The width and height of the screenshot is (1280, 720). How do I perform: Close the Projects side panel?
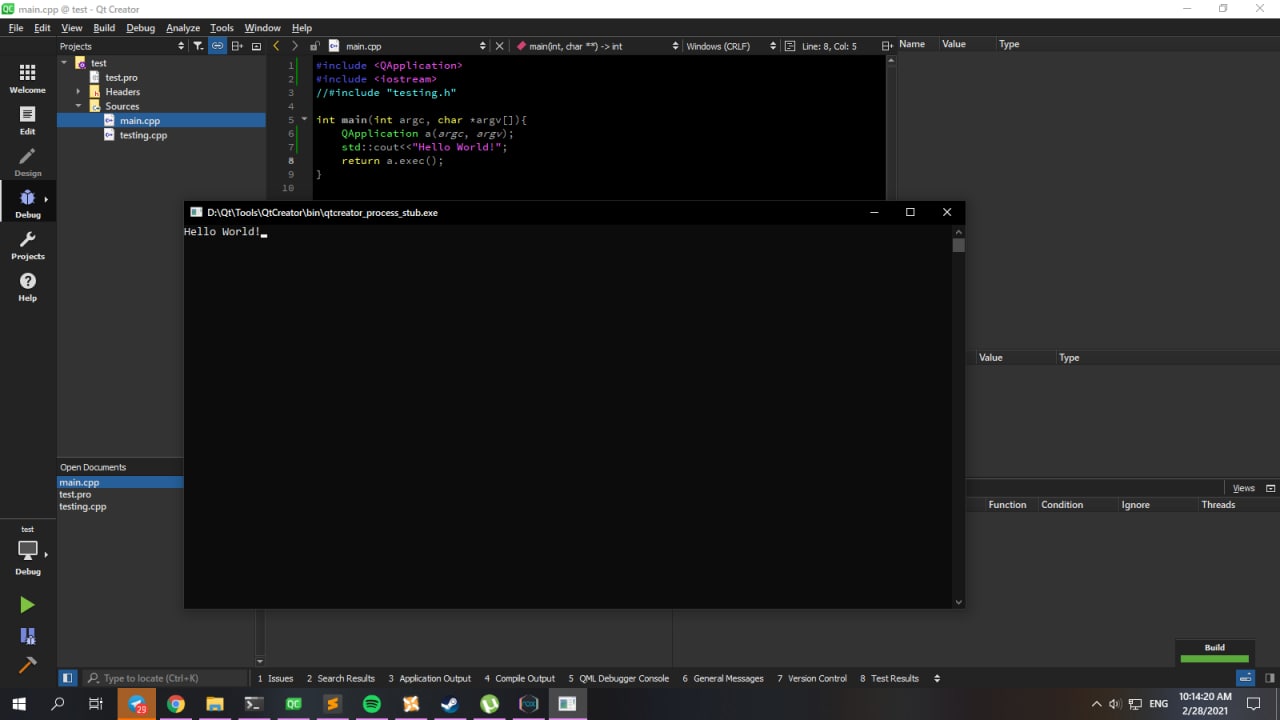click(256, 46)
